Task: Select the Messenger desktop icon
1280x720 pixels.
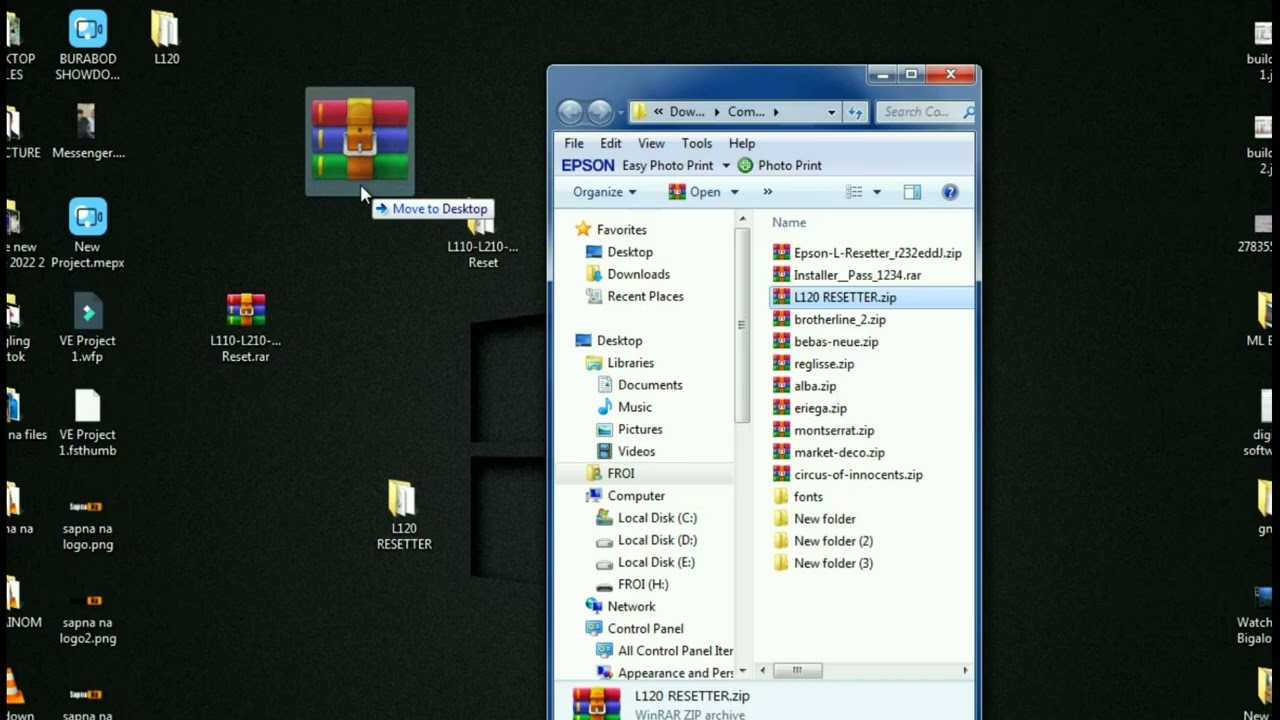Action: 88,132
